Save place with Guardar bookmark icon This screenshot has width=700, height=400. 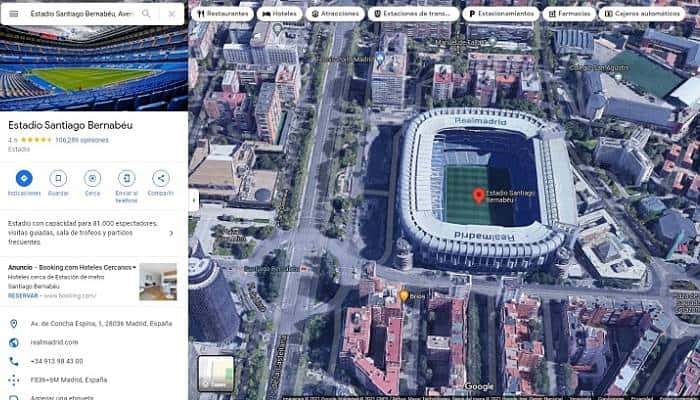coord(58,178)
